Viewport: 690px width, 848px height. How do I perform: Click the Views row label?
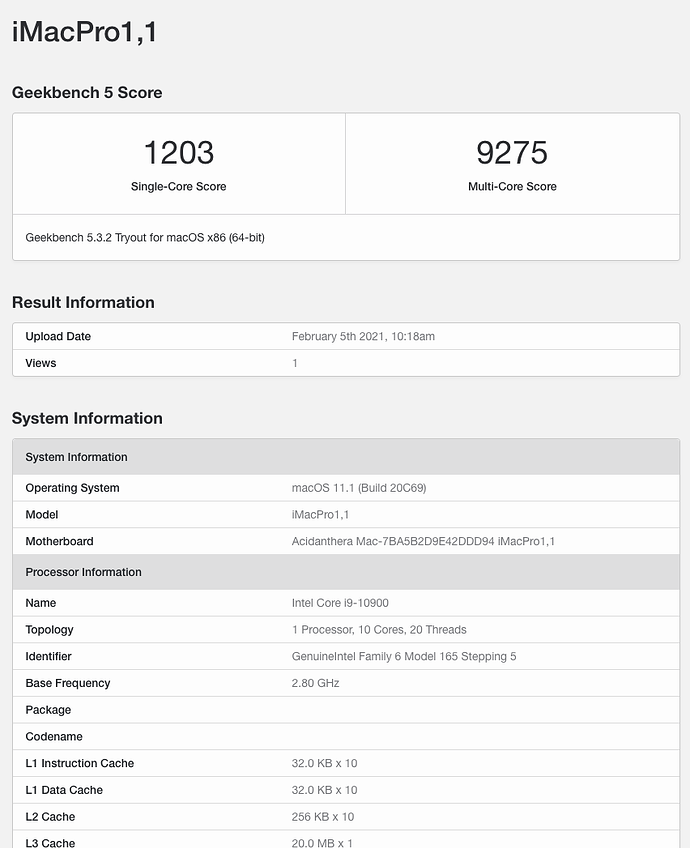click(x=41, y=363)
